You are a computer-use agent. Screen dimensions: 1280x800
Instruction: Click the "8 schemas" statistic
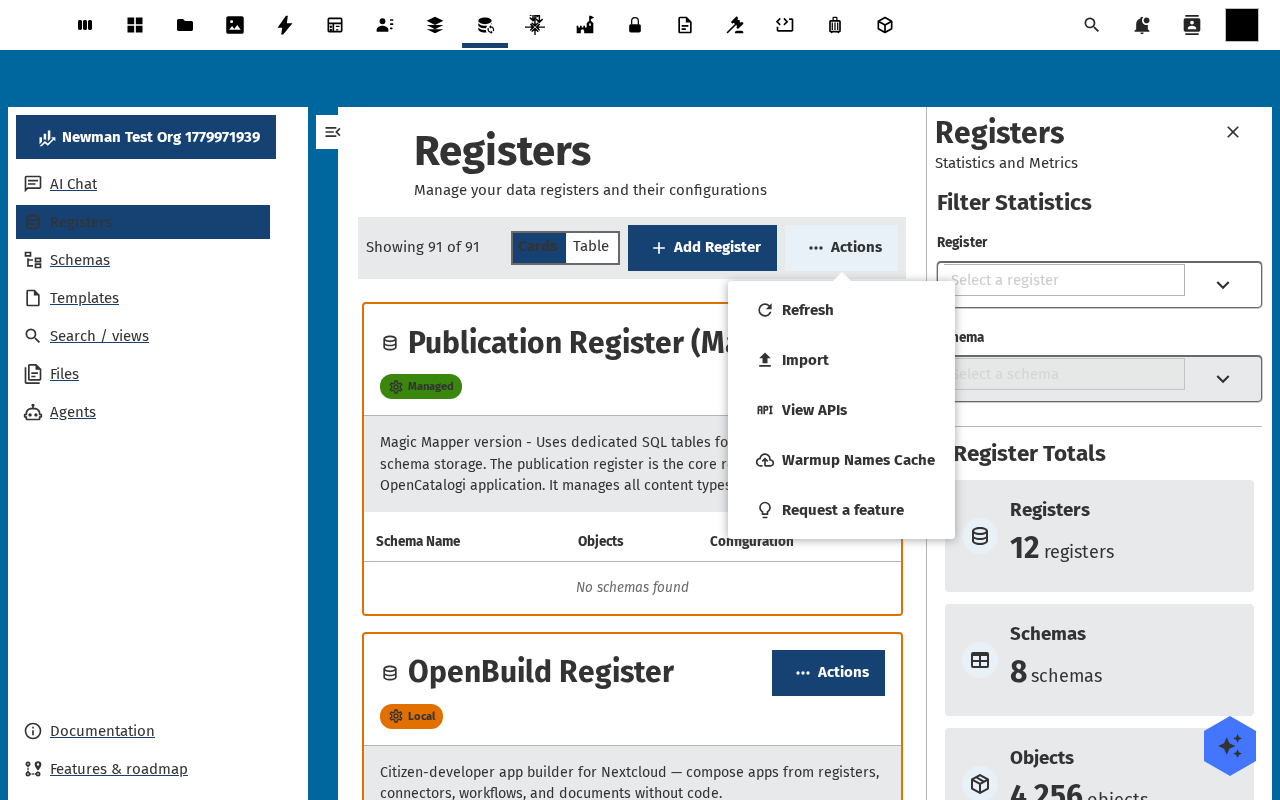click(1056, 672)
